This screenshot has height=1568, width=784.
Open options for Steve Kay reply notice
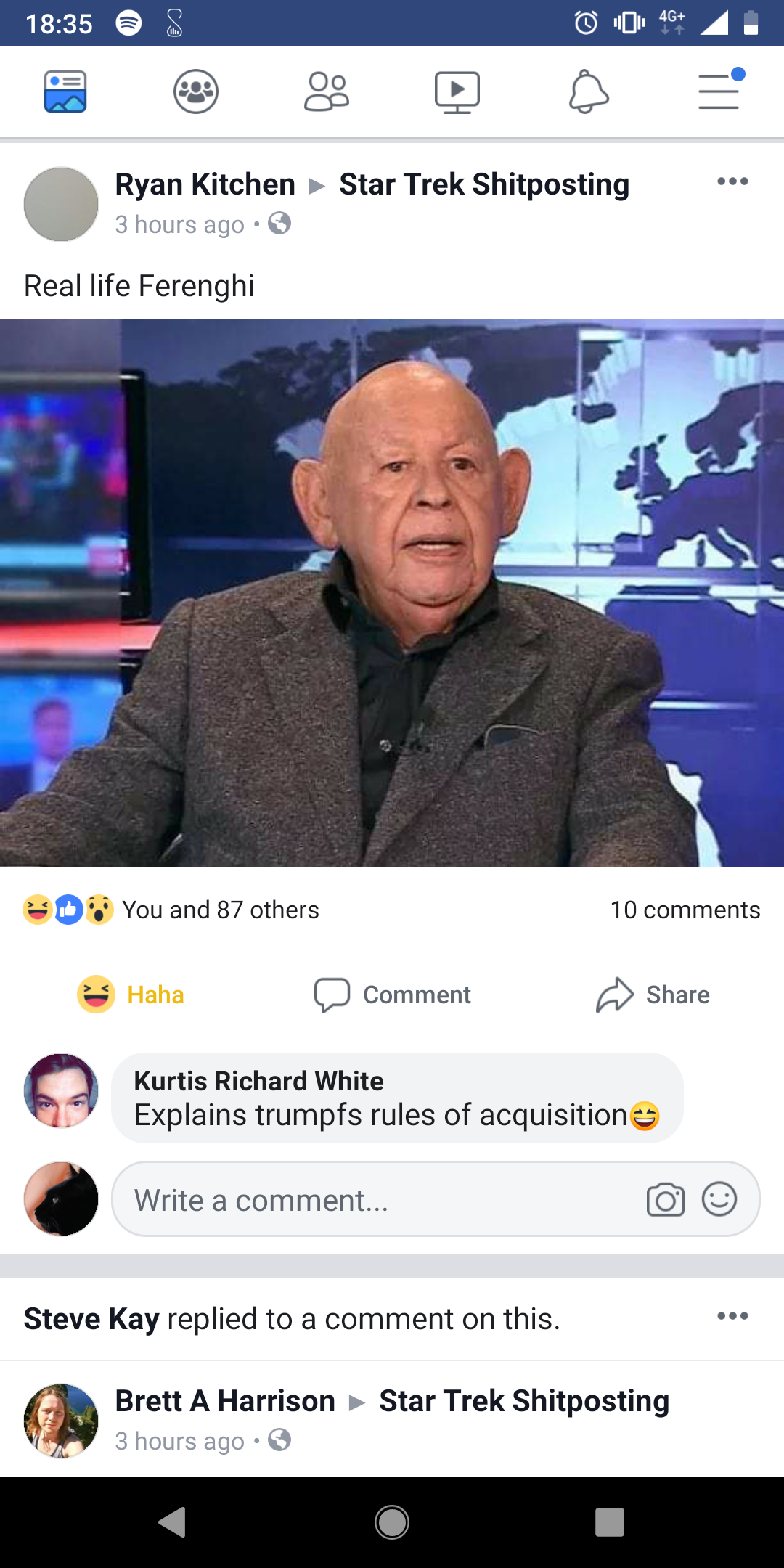pos(732,1316)
